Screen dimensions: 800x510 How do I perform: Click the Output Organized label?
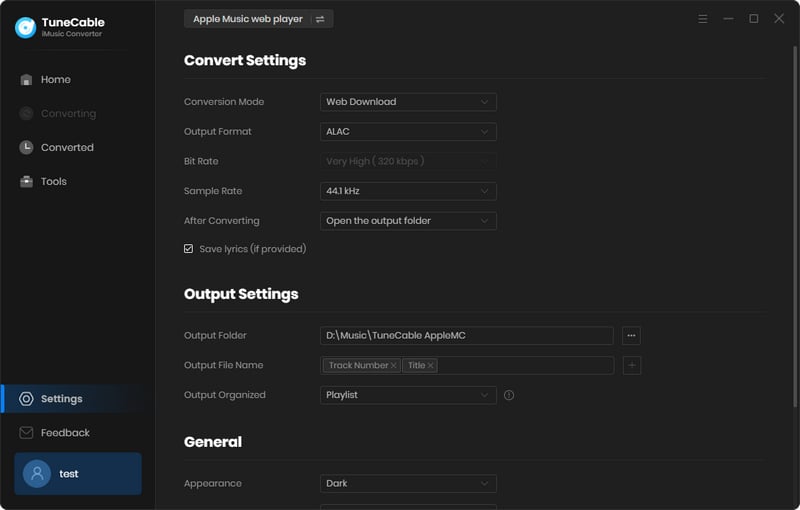[224, 395]
